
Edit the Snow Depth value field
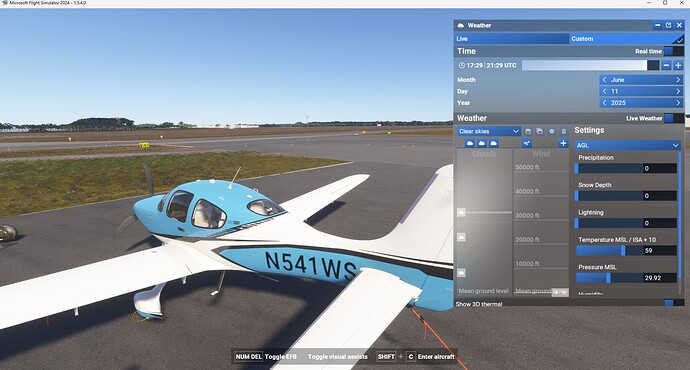[x=660, y=196]
